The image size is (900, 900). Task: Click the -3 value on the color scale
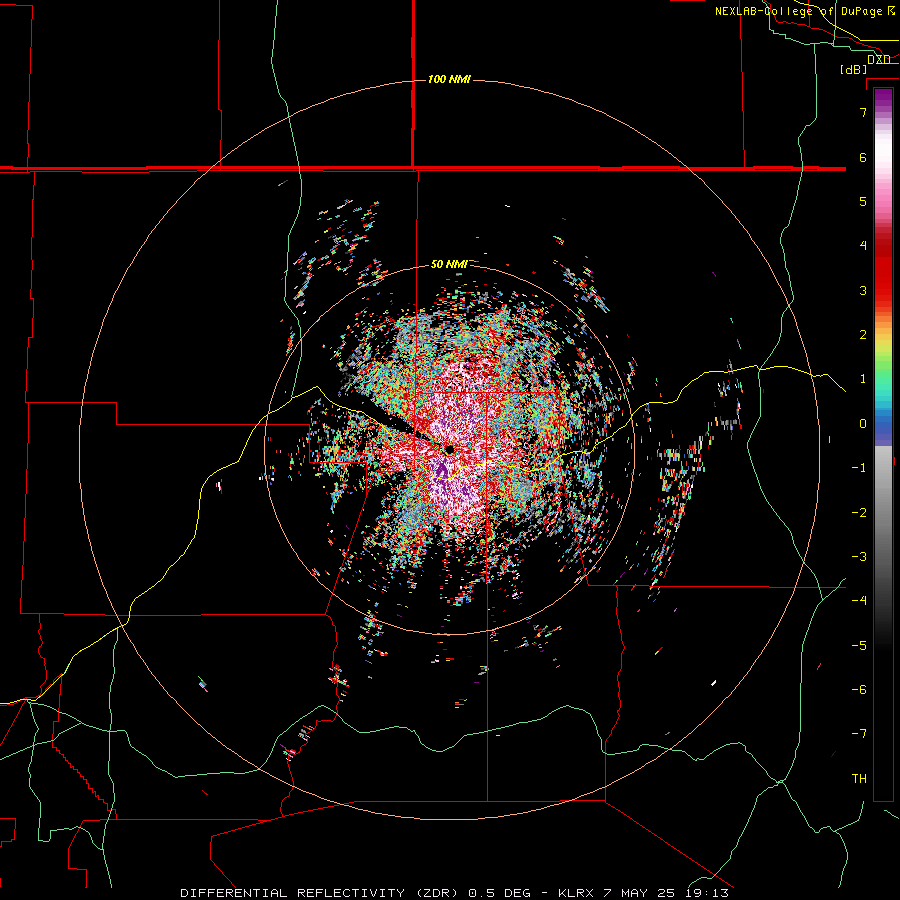click(859, 557)
